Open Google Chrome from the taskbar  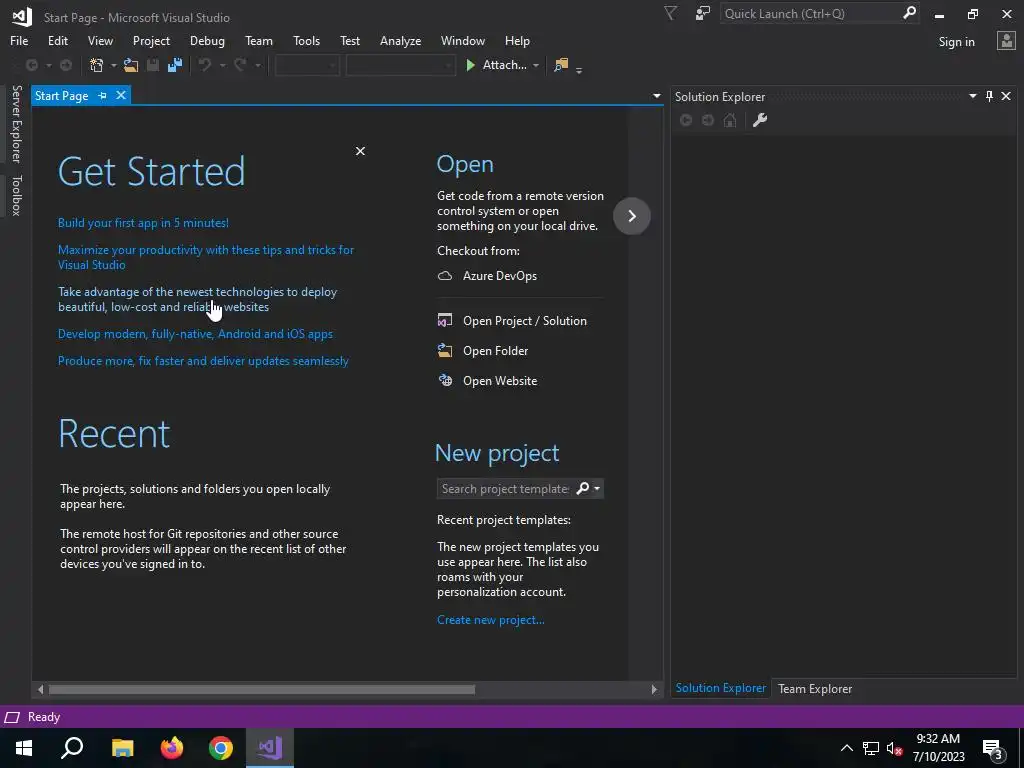[x=221, y=748]
